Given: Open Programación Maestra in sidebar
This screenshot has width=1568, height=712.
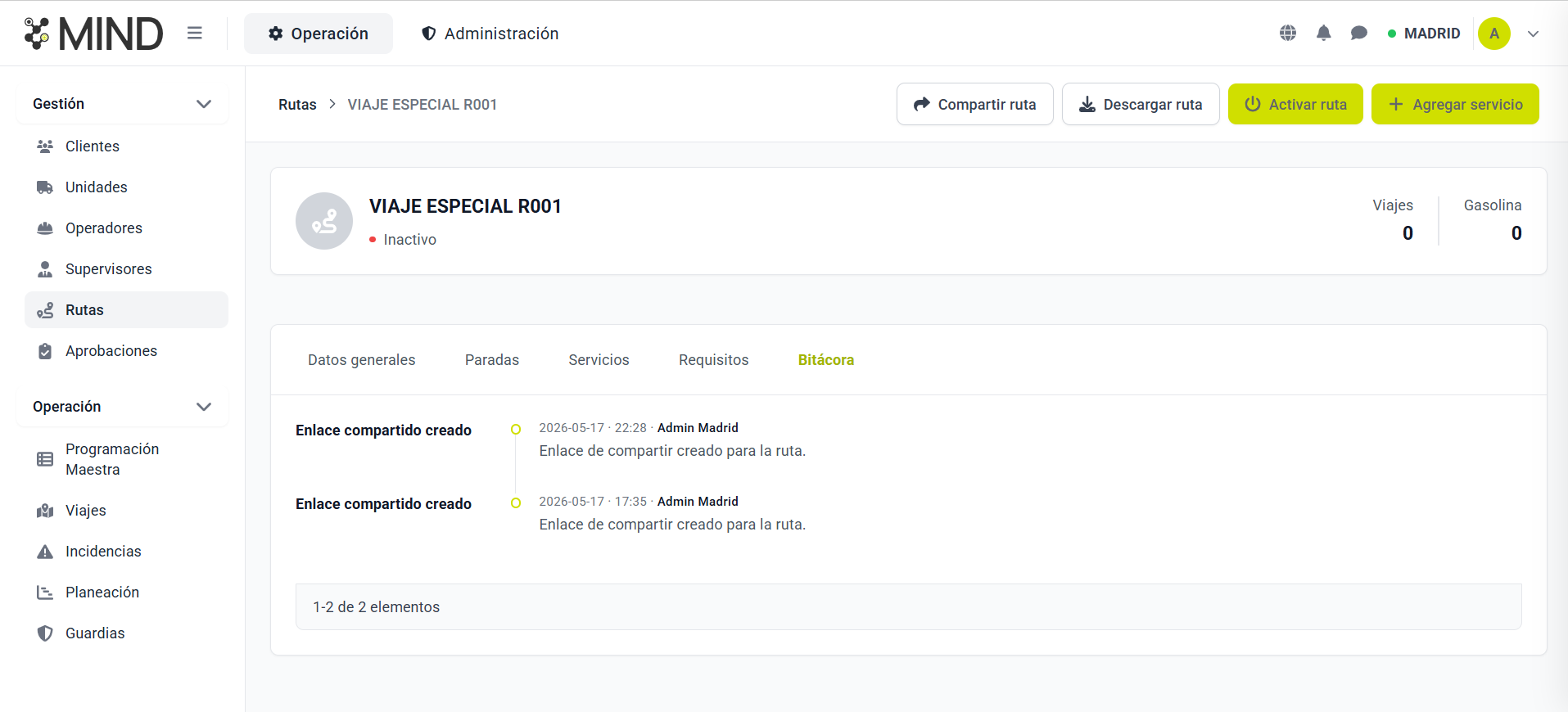Looking at the screenshot, I should click(x=126, y=459).
